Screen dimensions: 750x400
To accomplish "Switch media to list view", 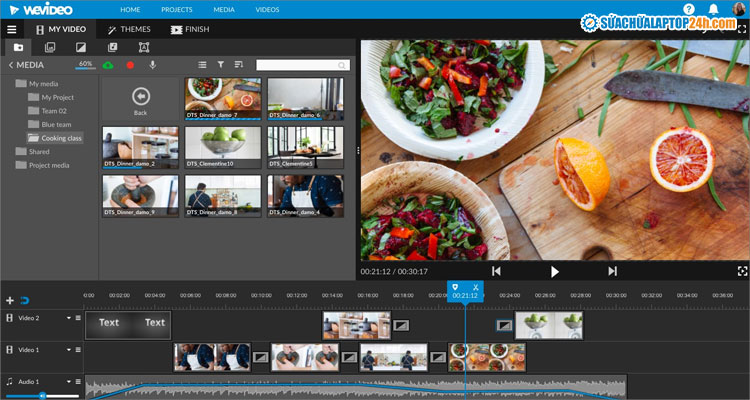I will tap(202, 65).
